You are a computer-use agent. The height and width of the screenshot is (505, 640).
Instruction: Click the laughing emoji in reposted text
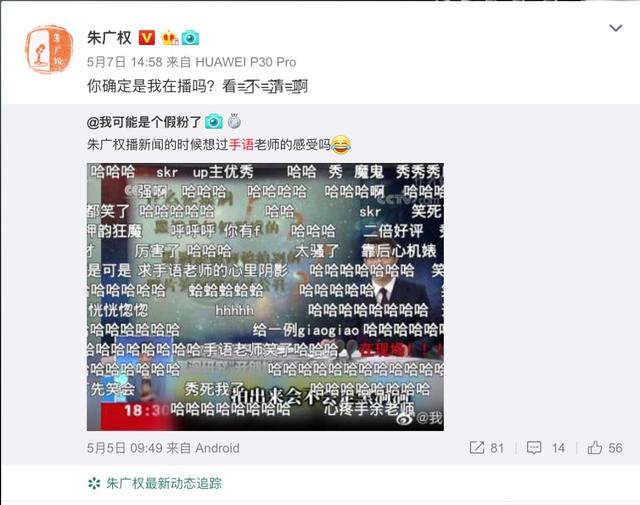coord(341,145)
